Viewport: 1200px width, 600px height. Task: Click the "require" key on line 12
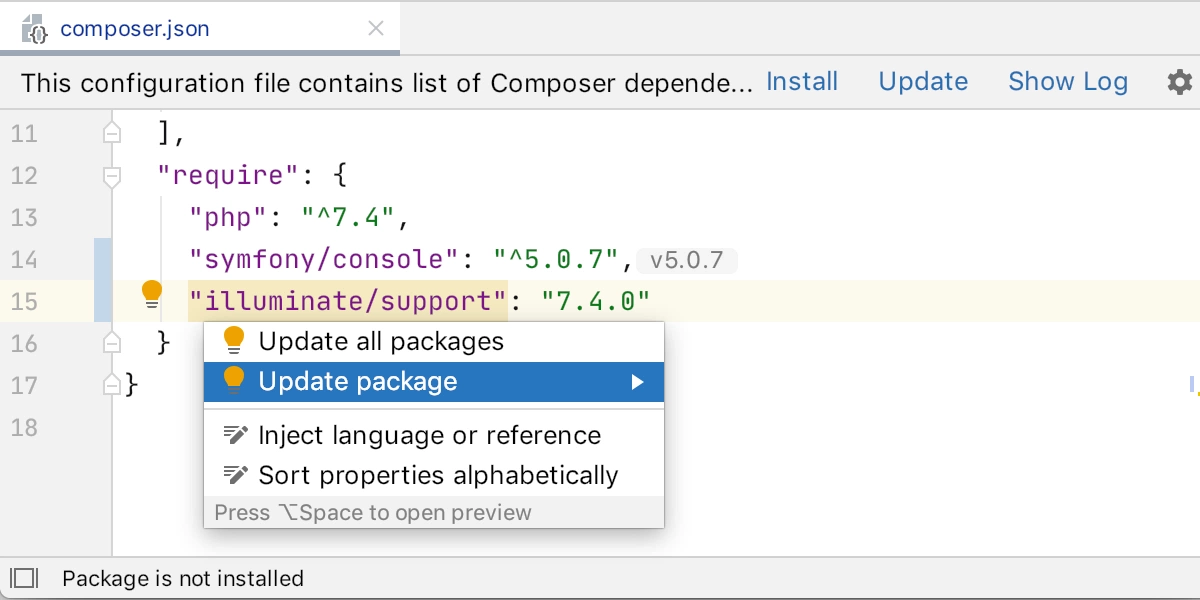[x=228, y=176]
